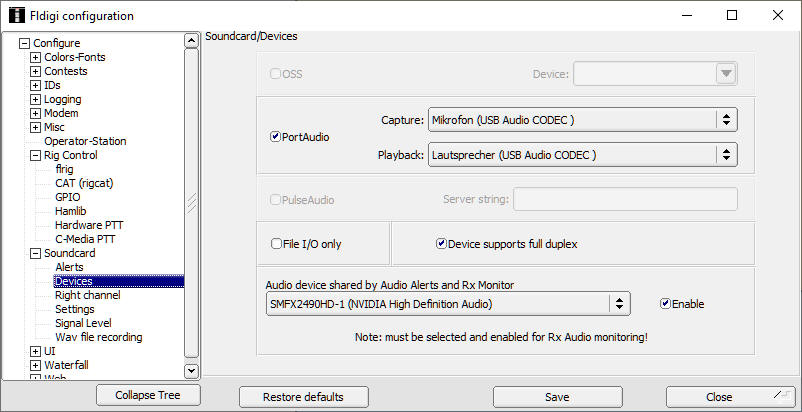Uncheck Device supports full duplex

tap(441, 243)
